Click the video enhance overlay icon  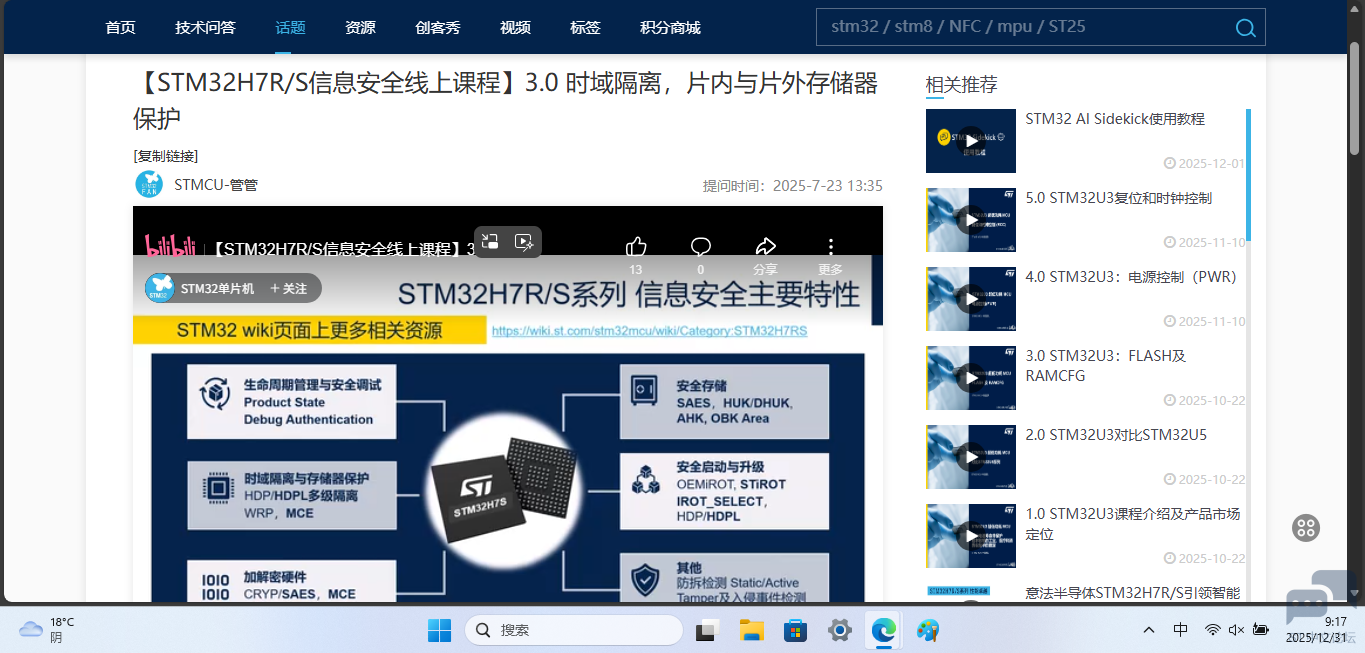coord(523,241)
